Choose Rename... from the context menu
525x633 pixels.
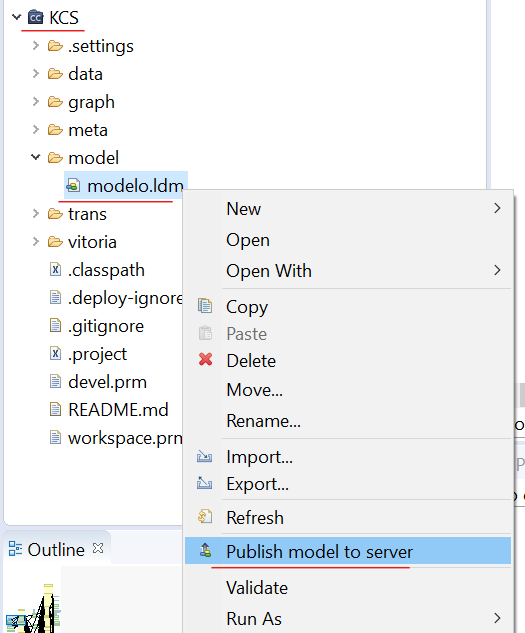(x=348, y=421)
